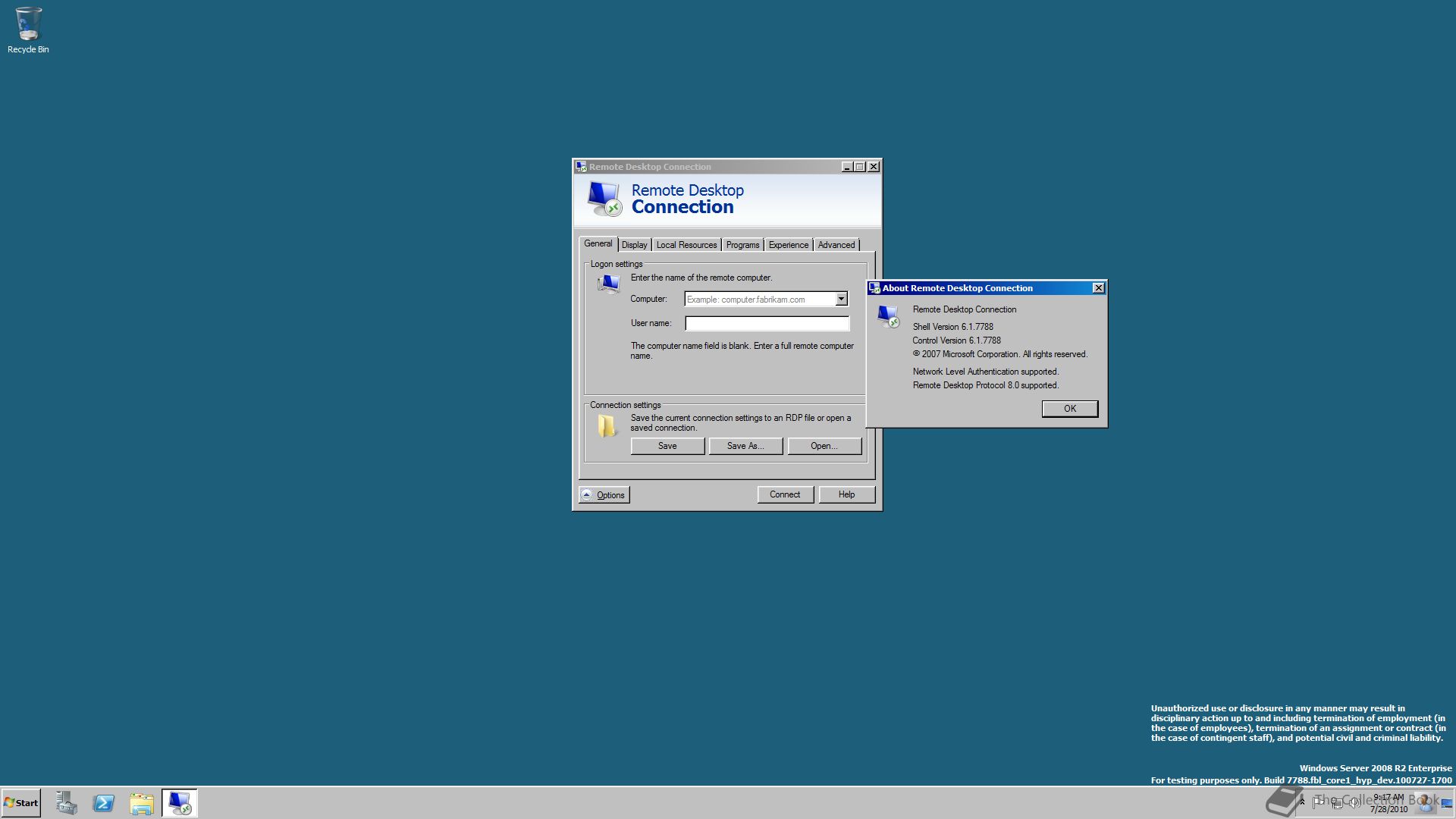1456x819 pixels.
Task: Click Remote Desktop Connection title bar icon
Action: pos(581,167)
